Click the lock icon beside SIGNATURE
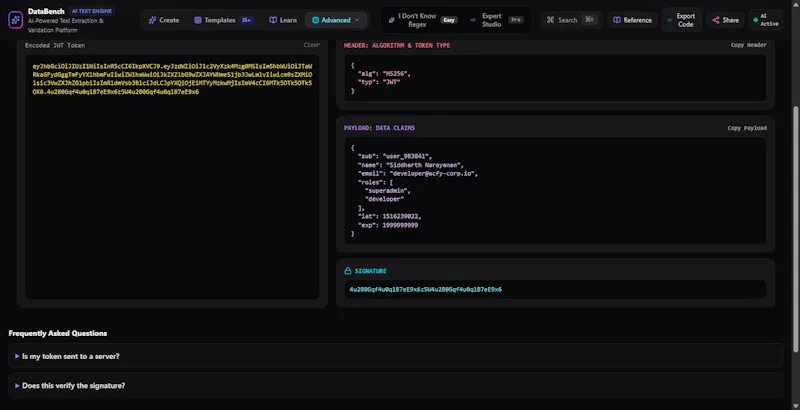The image size is (800, 410). 347,271
